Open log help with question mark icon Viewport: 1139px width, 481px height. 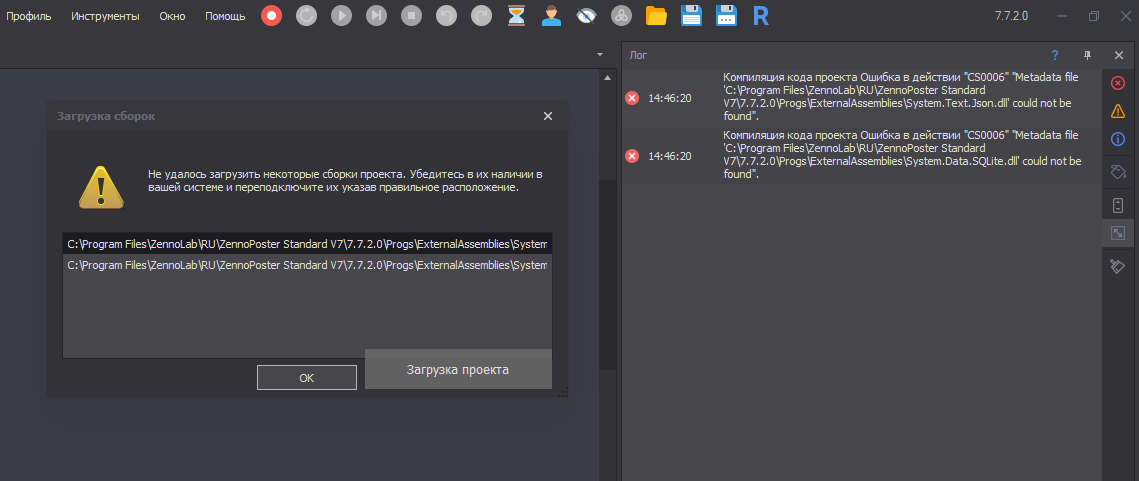coord(1055,55)
